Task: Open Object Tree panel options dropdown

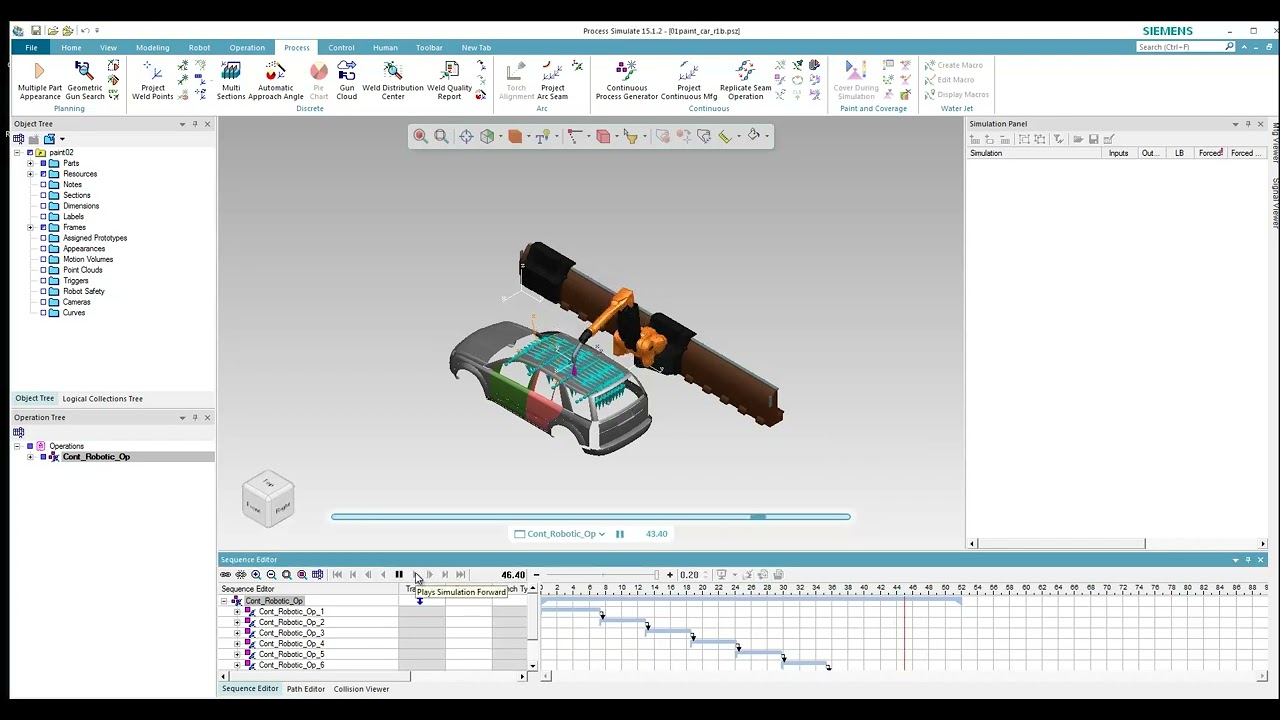Action: [x=182, y=124]
